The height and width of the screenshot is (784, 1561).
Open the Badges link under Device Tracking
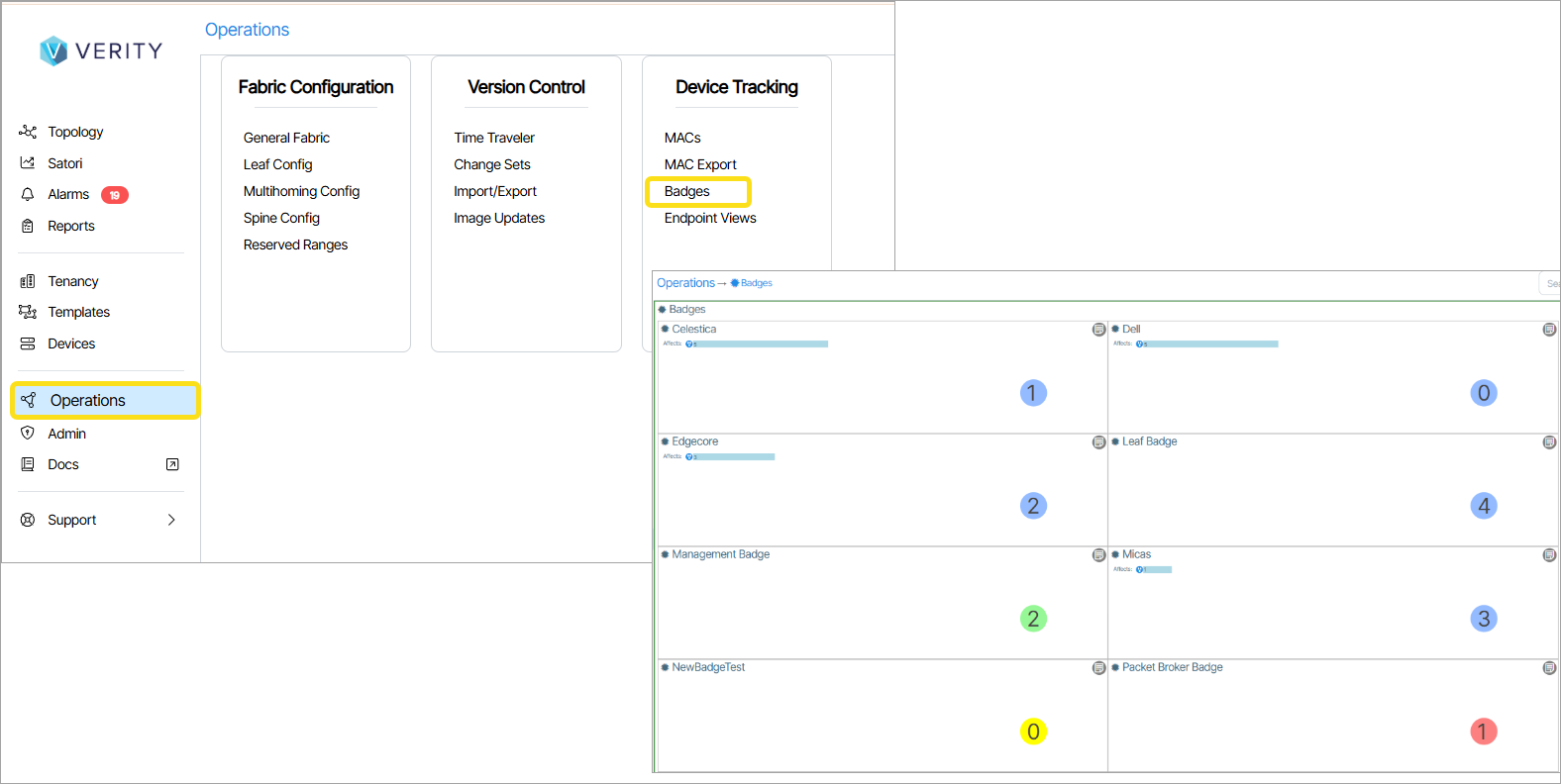click(687, 191)
